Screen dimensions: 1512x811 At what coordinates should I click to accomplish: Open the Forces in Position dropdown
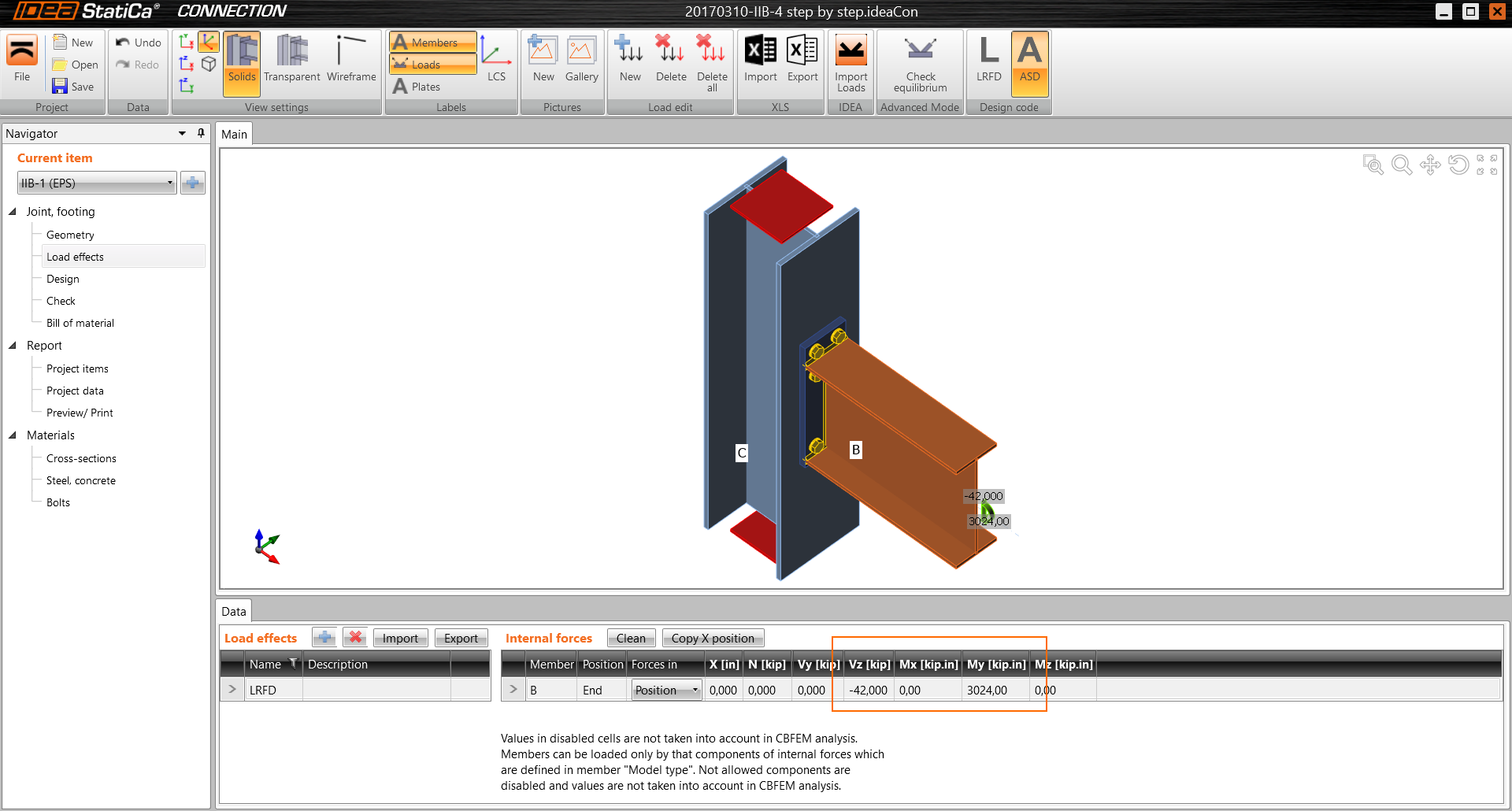(666, 691)
